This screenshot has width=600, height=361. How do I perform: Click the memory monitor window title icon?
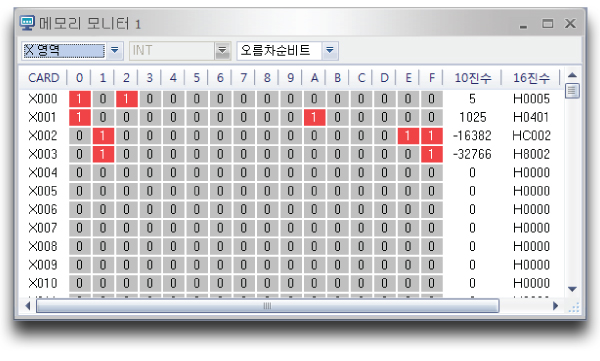pyautogui.click(x=27, y=23)
